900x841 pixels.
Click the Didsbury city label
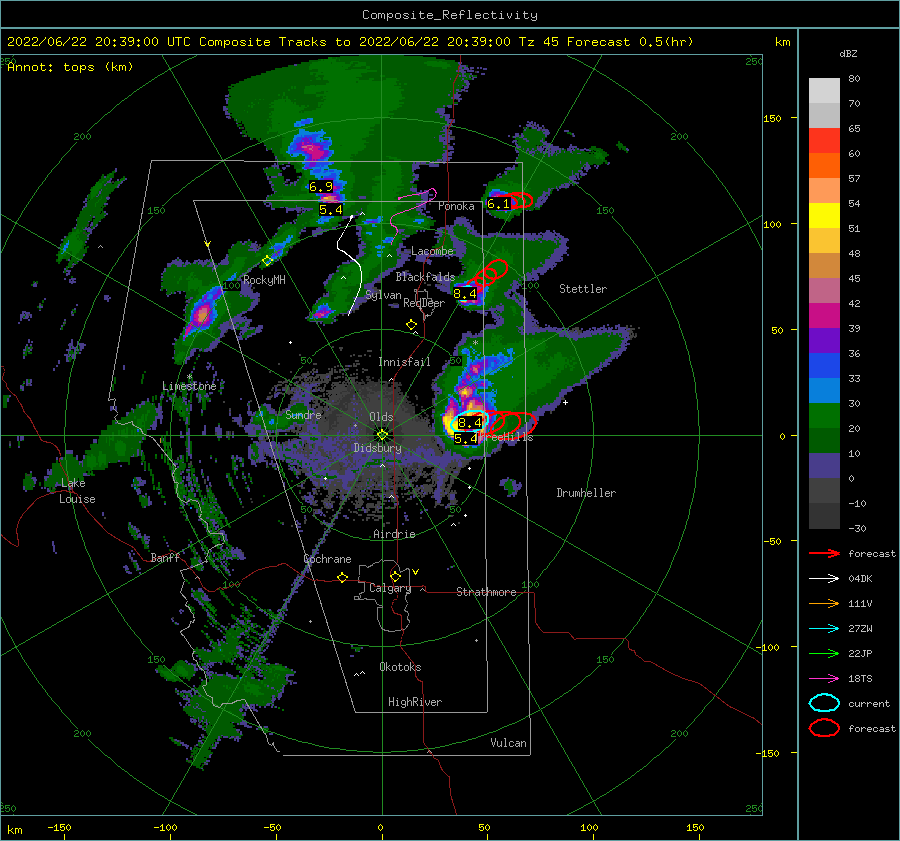coord(377,448)
